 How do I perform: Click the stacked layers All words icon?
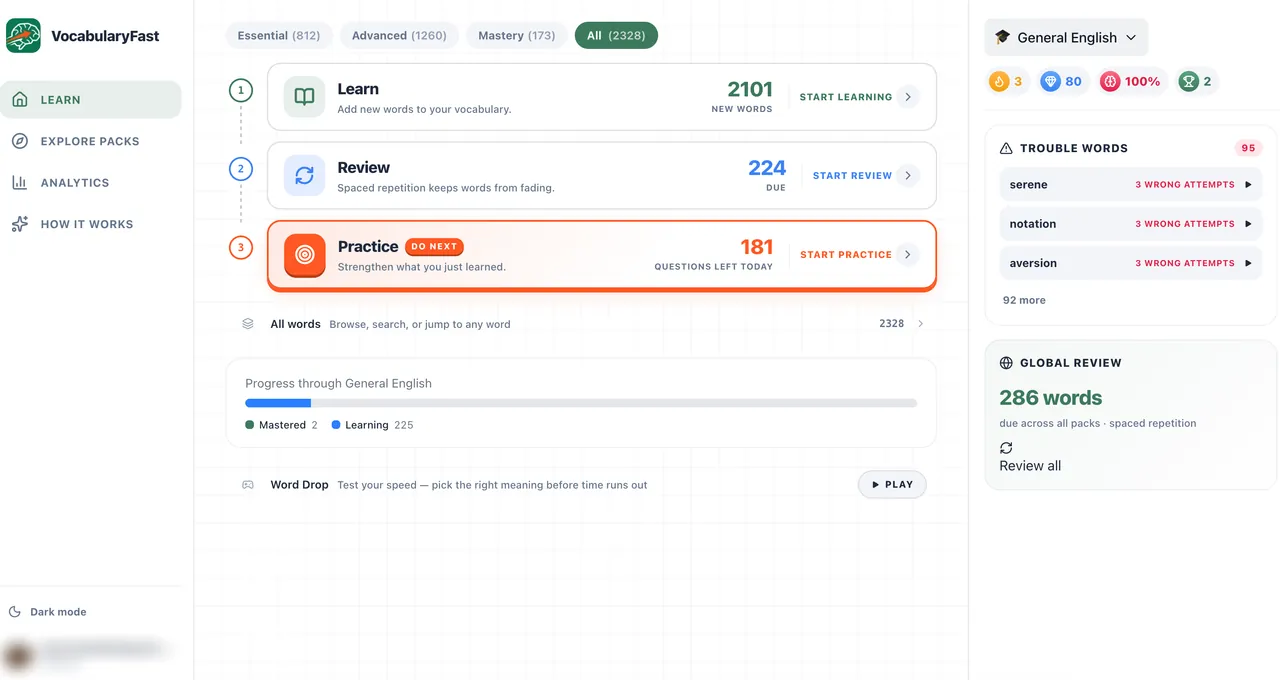248,324
